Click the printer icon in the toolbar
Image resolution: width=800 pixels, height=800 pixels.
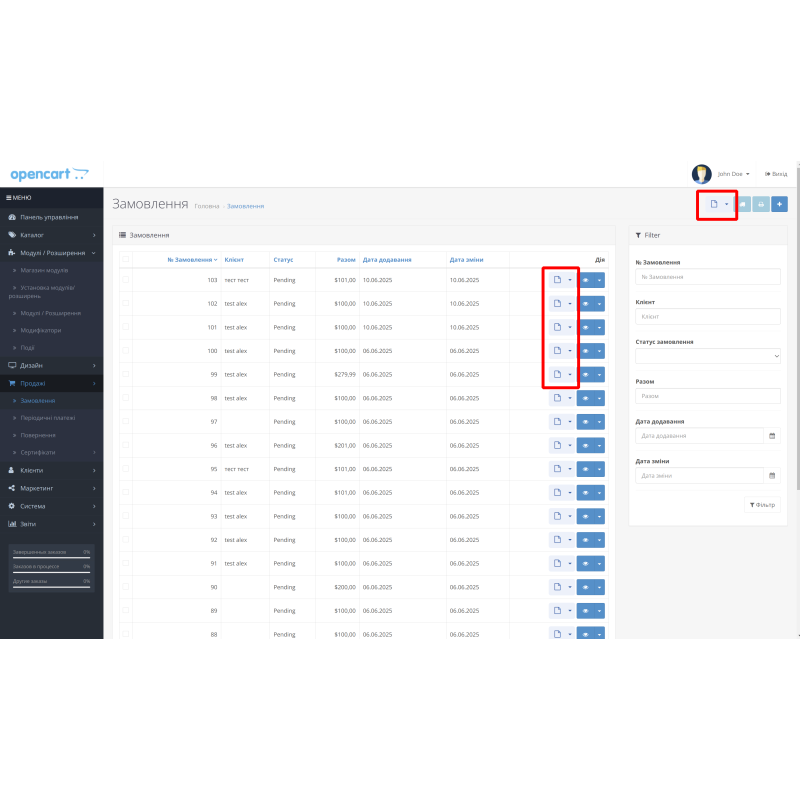(x=759, y=204)
